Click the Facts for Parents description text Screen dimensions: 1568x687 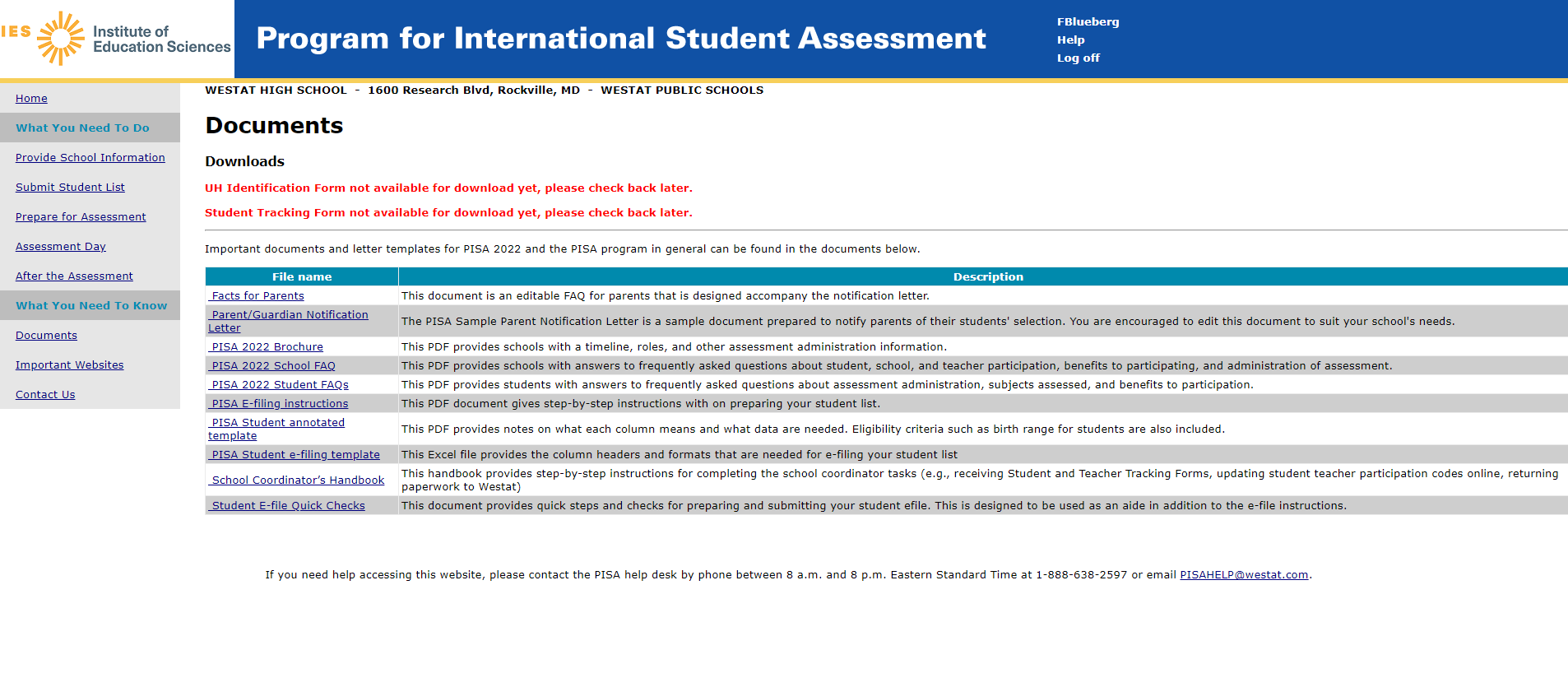665,295
